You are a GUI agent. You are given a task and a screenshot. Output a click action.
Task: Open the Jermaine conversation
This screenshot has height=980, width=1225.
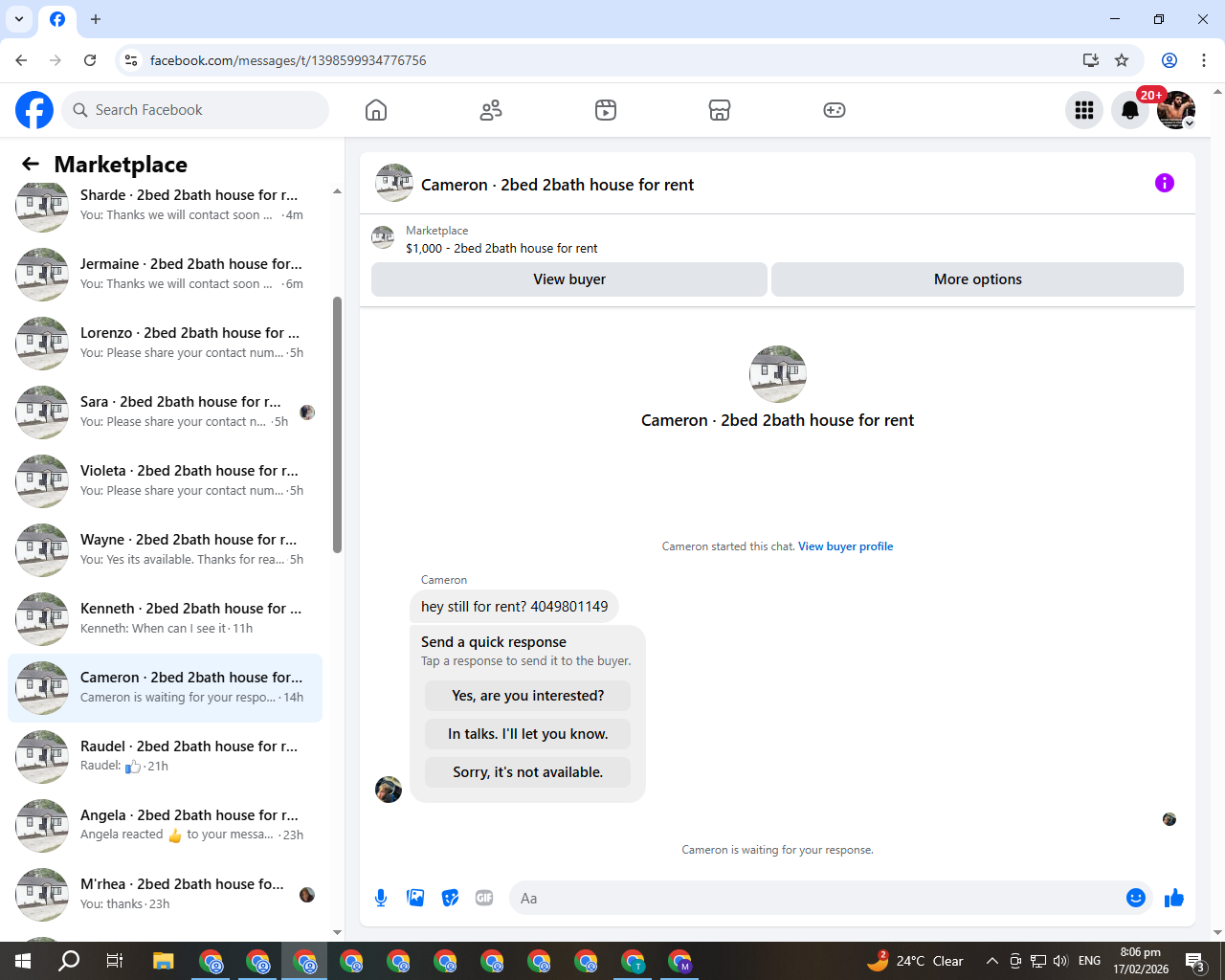165,274
